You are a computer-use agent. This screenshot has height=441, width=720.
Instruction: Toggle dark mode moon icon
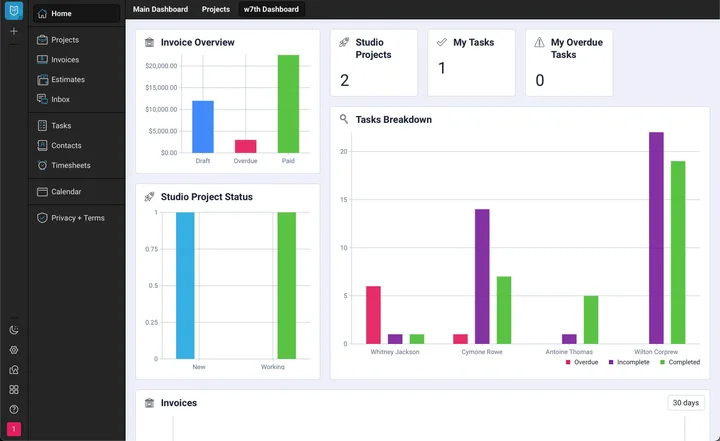pyautogui.click(x=14, y=330)
